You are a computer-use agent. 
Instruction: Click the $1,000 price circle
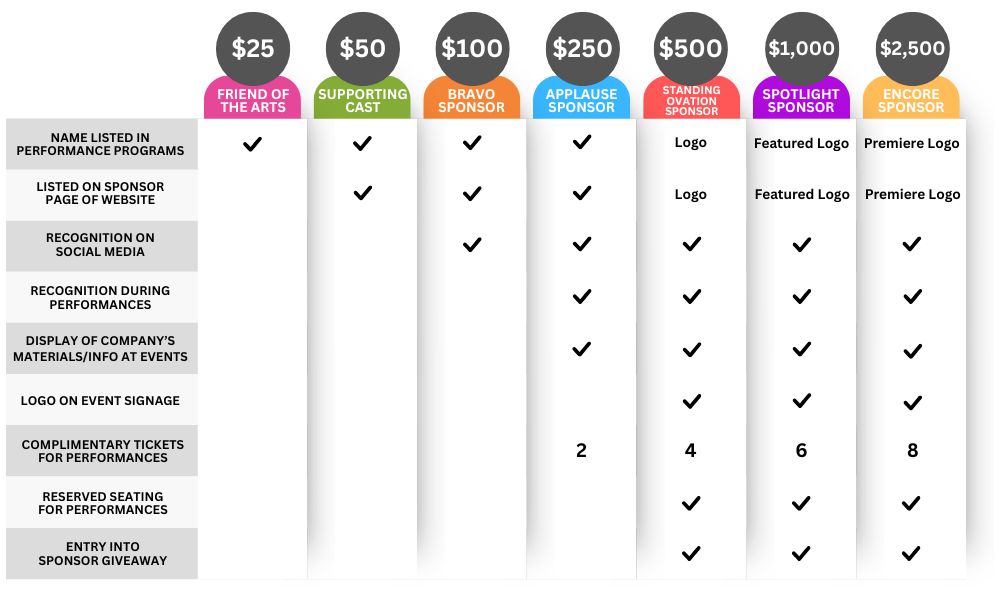[802, 48]
